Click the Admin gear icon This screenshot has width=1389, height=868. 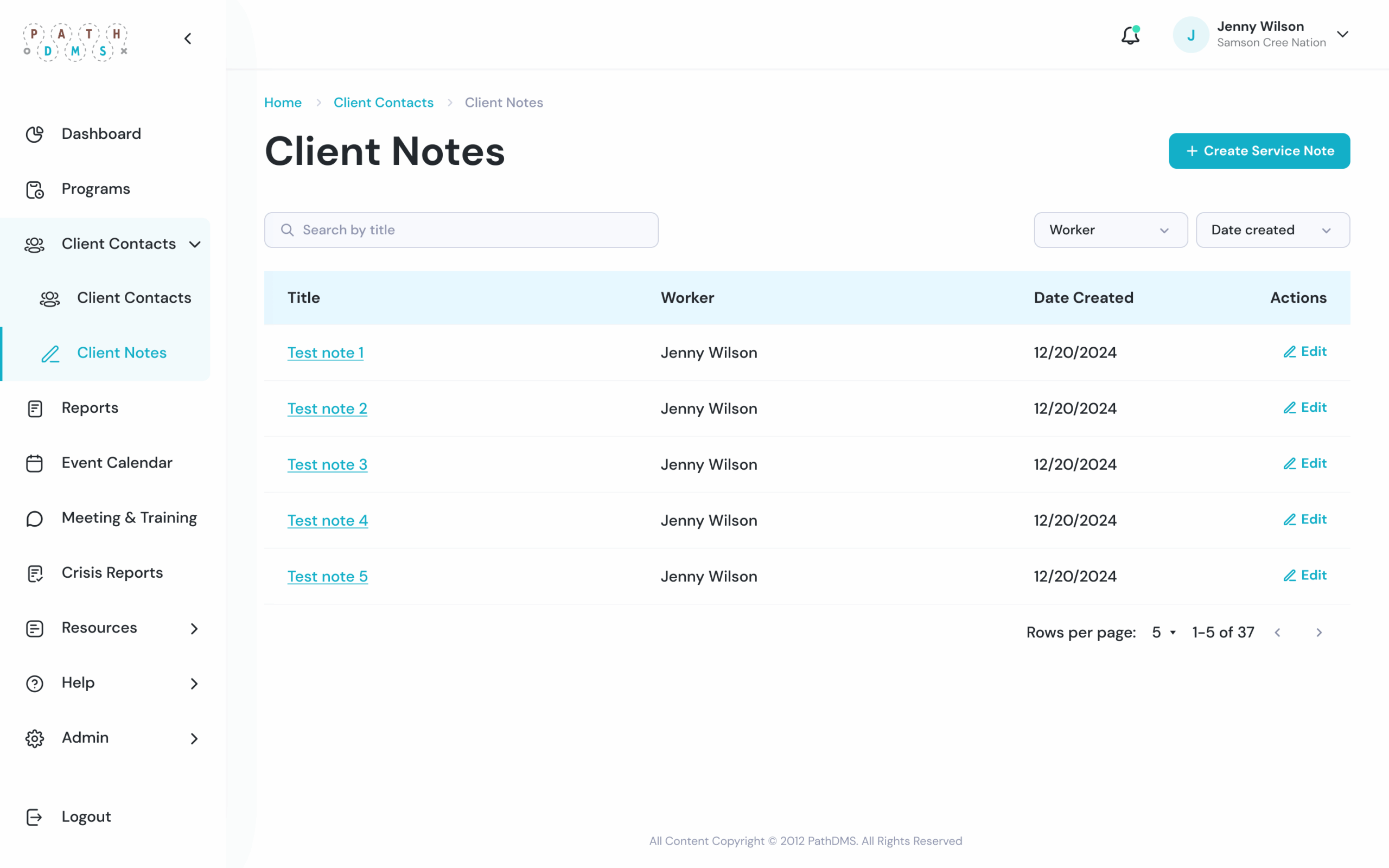(34, 738)
